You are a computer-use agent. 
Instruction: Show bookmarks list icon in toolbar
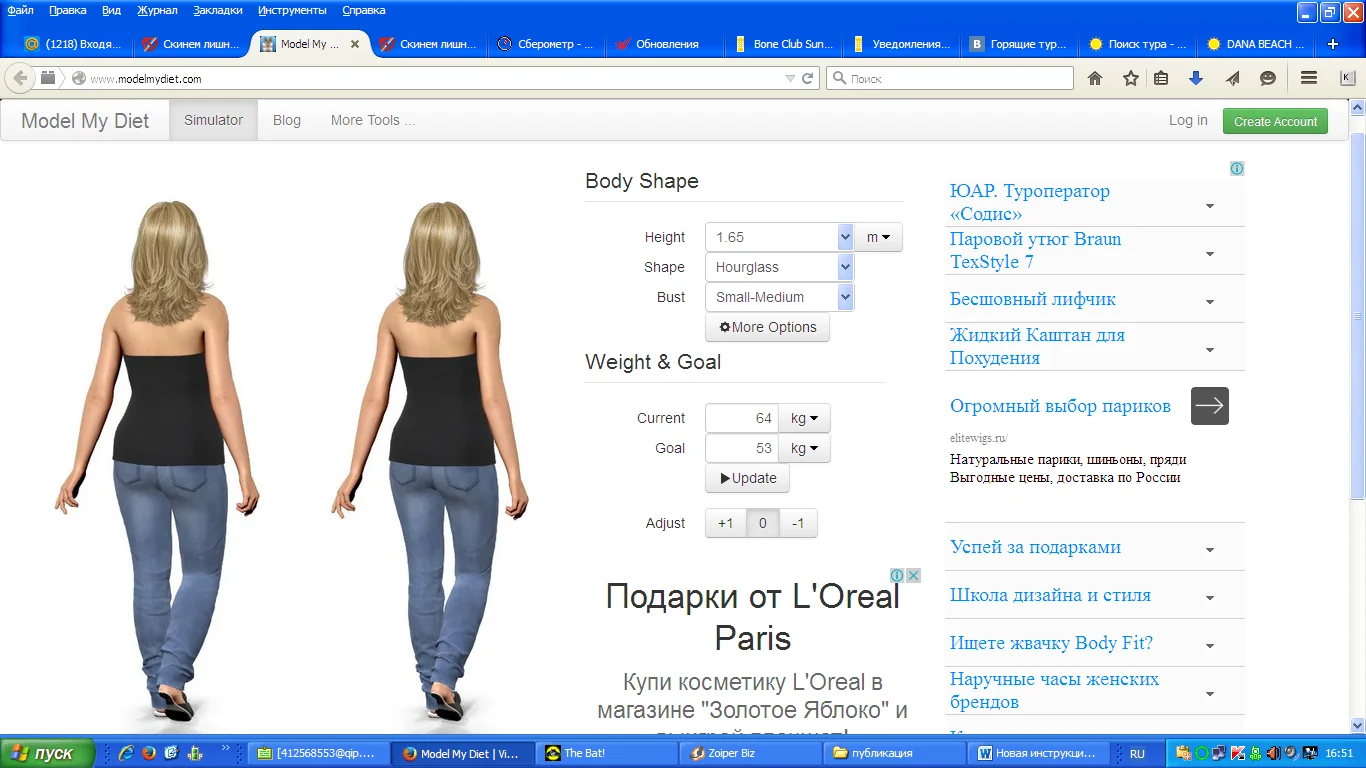(x=1161, y=78)
